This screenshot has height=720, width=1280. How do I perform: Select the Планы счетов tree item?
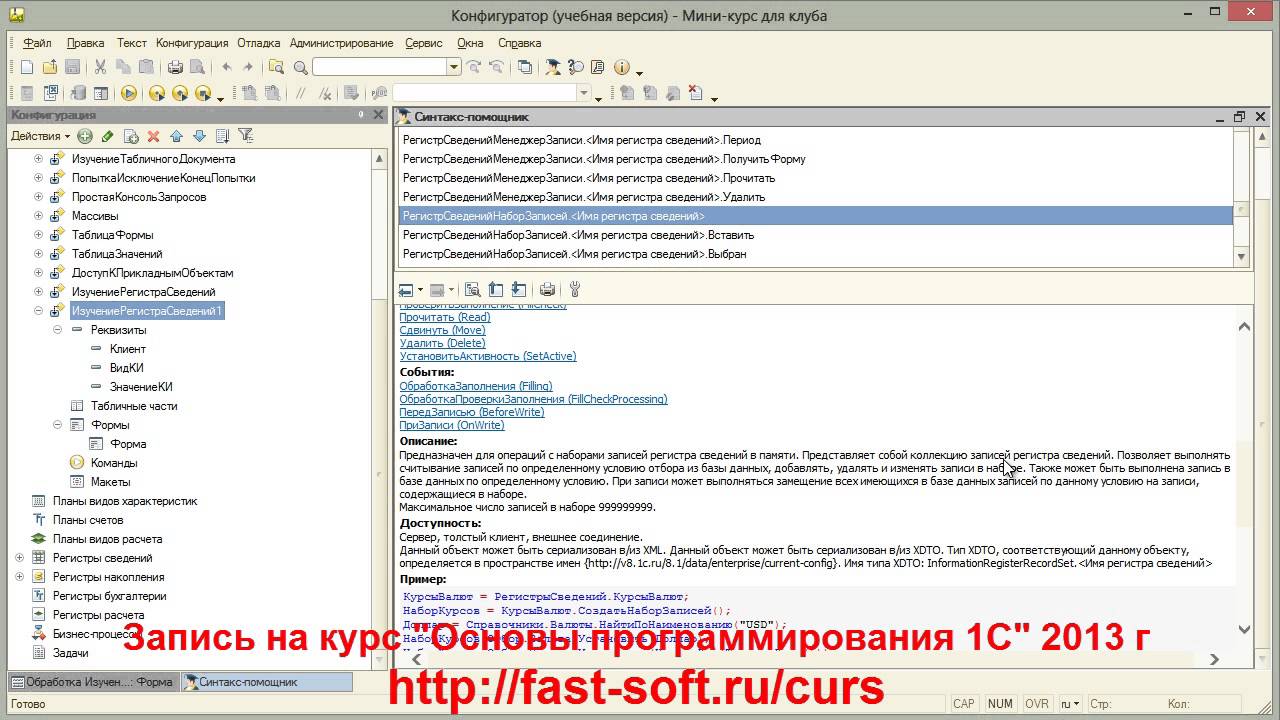coord(88,520)
